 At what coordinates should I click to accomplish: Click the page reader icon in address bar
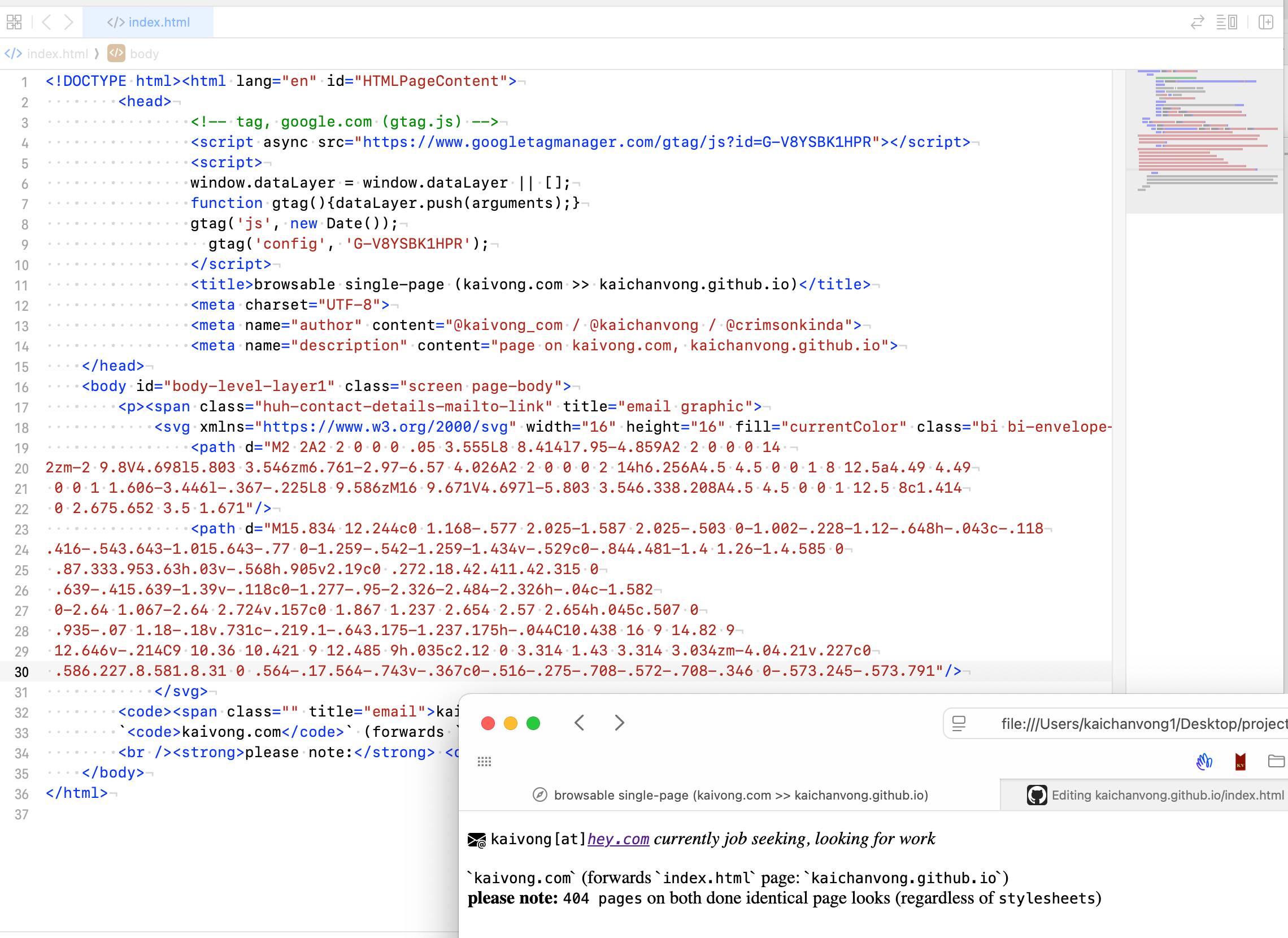point(959,724)
